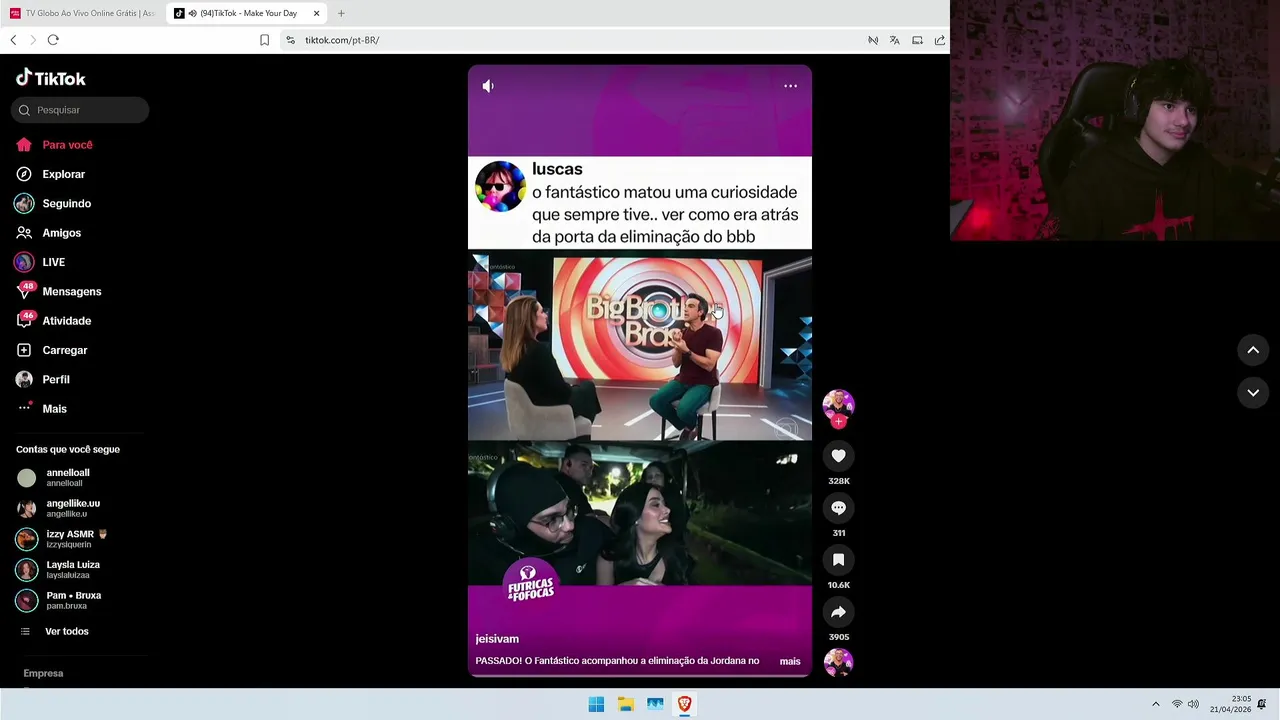
Task: Expand Ver todos followed accounts
Action: click(x=66, y=631)
